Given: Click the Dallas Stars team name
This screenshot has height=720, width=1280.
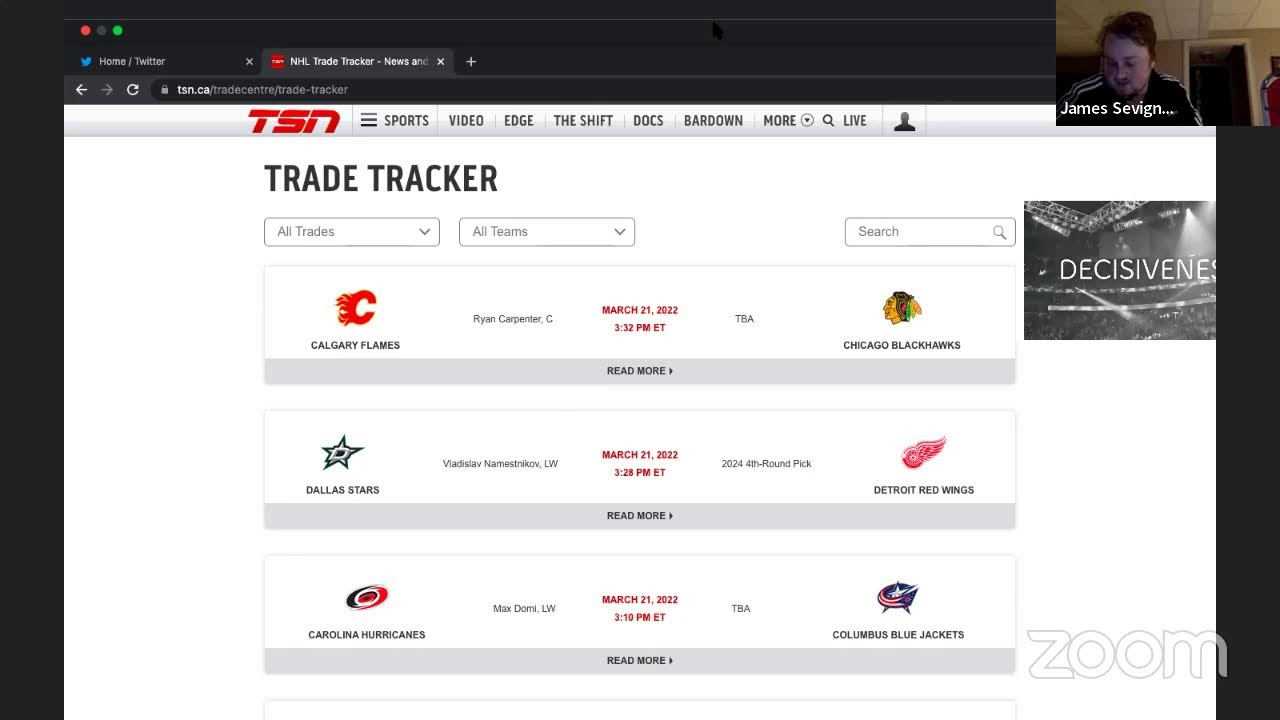Looking at the screenshot, I should (x=342, y=490).
